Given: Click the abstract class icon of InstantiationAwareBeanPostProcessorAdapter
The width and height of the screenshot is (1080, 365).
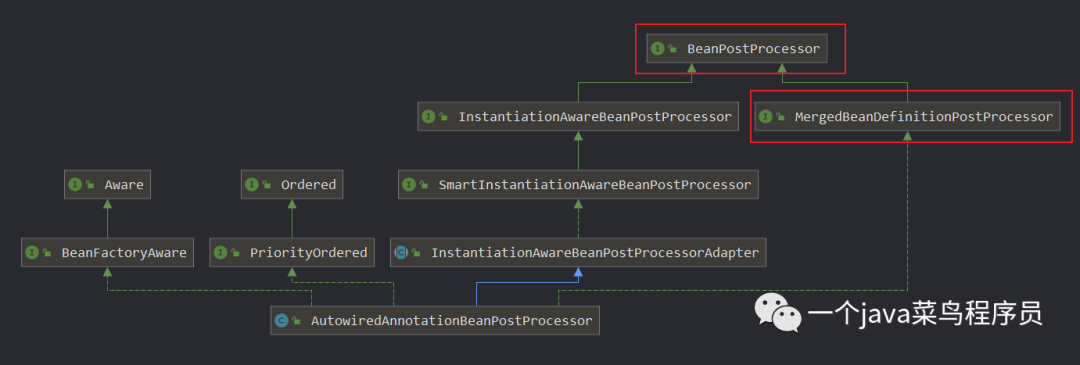Looking at the screenshot, I should tap(401, 253).
